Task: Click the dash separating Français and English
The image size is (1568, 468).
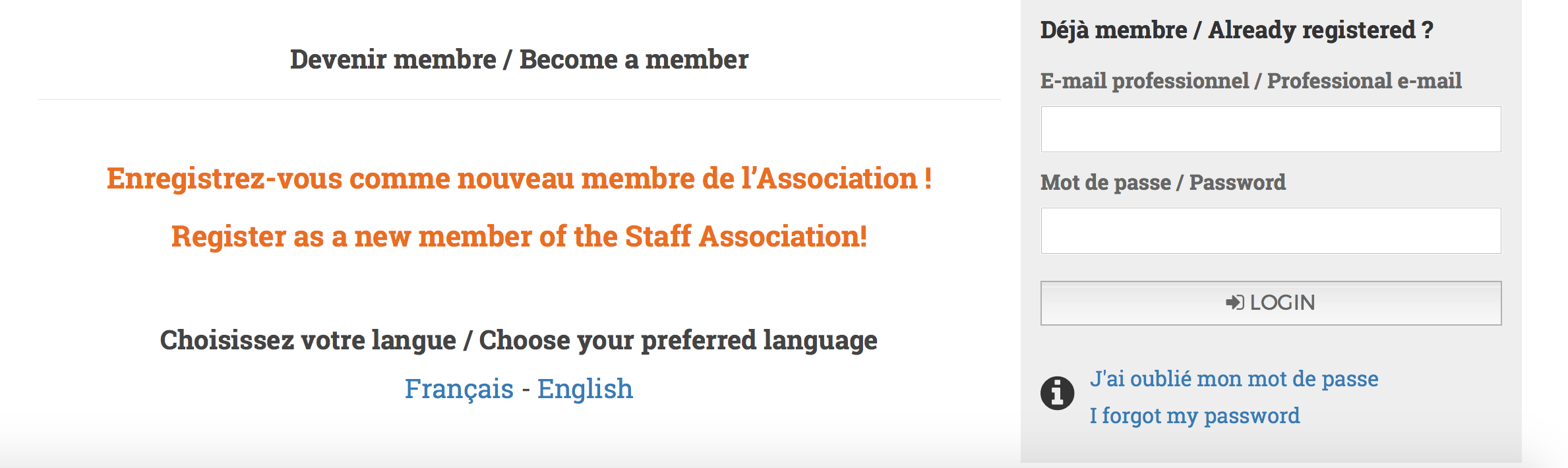Action: [x=526, y=390]
